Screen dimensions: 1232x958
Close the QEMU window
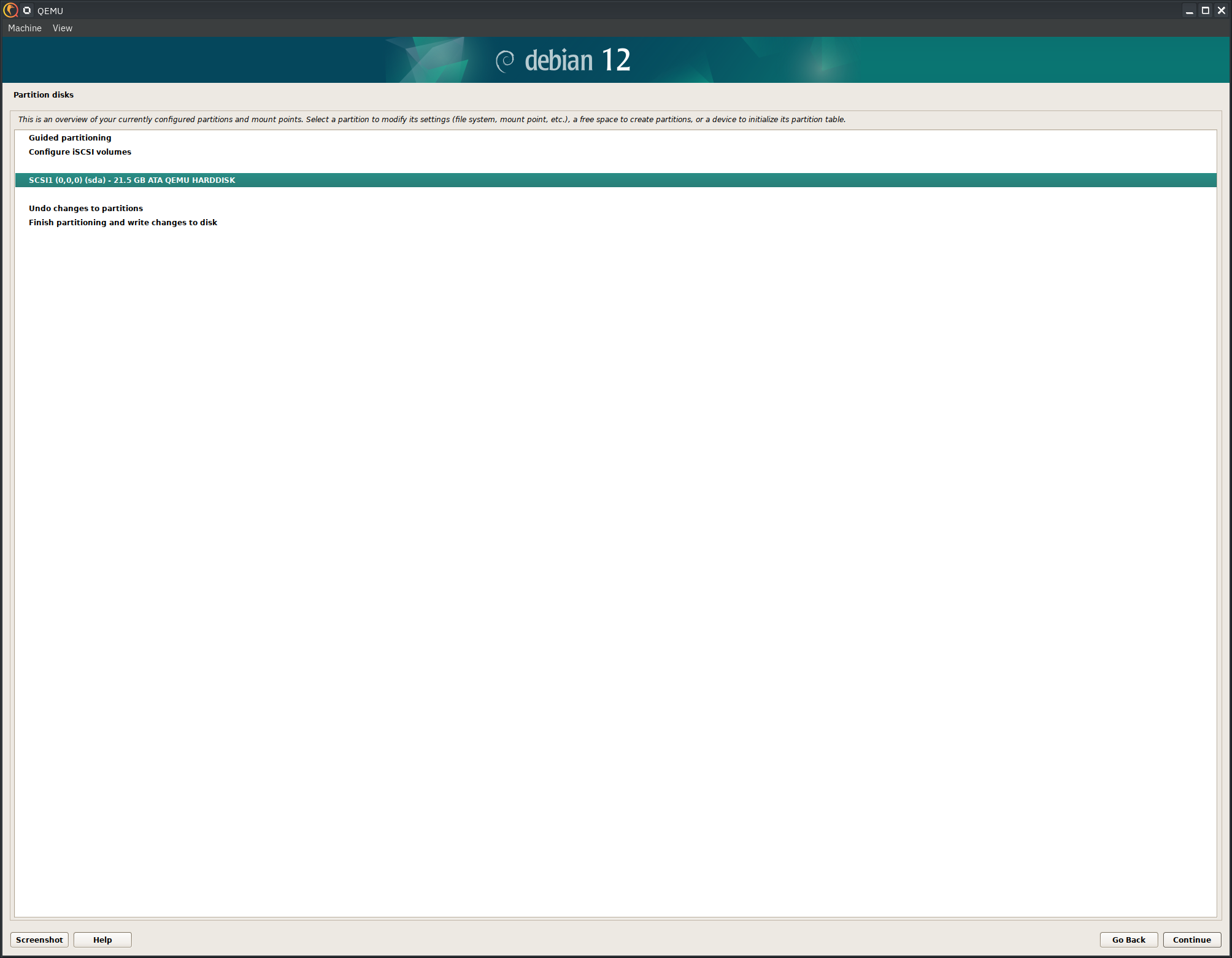[x=1221, y=10]
